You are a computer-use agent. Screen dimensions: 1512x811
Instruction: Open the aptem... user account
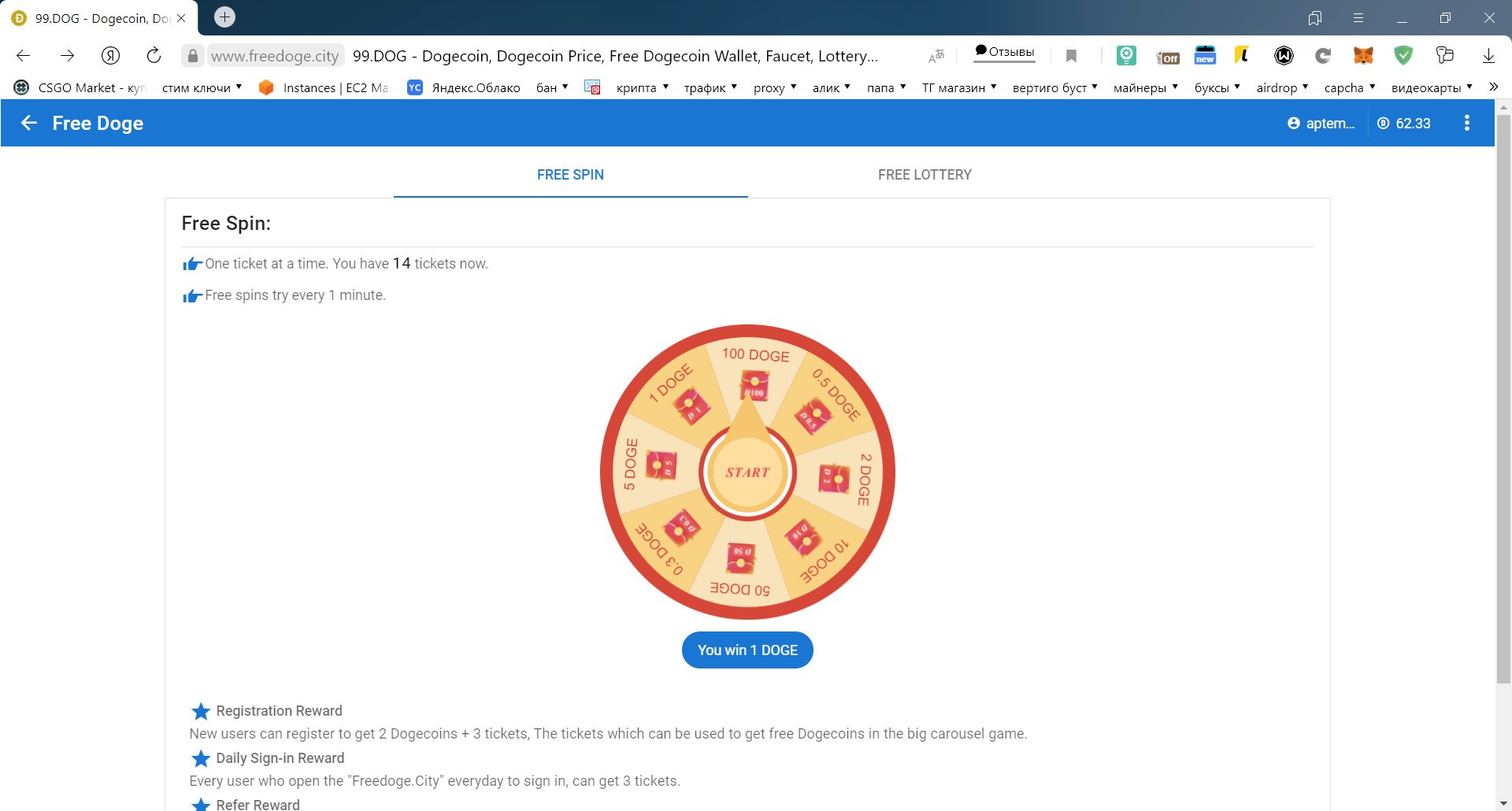coord(1321,123)
